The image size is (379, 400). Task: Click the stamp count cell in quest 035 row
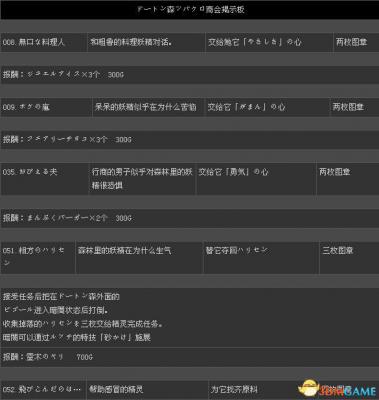pos(348,178)
